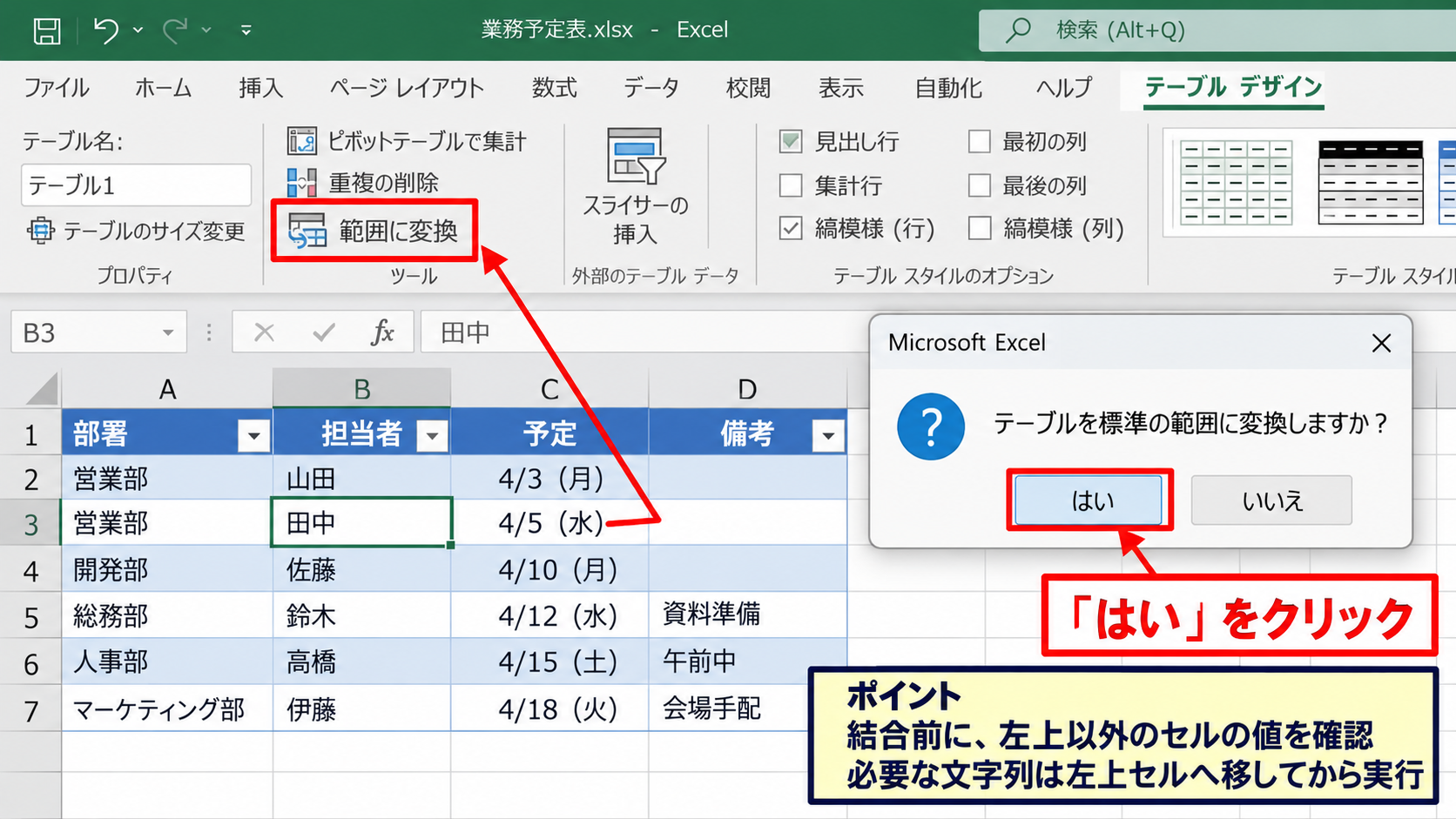Enable the 最初の列 checkbox
This screenshot has height=819, width=1456.
980,141
